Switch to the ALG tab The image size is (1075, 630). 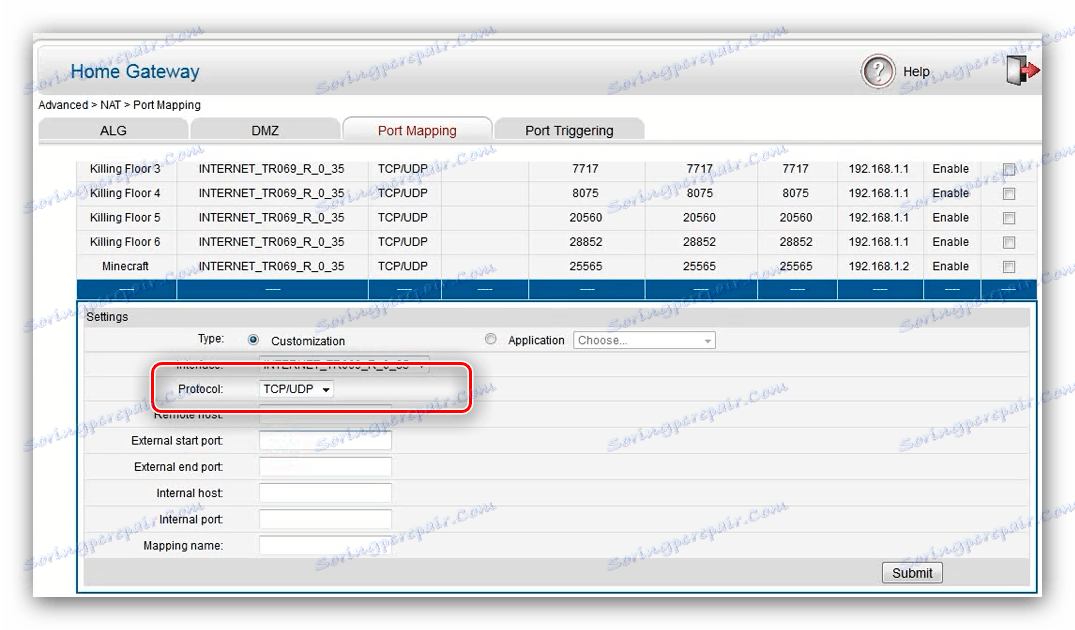tap(113, 130)
